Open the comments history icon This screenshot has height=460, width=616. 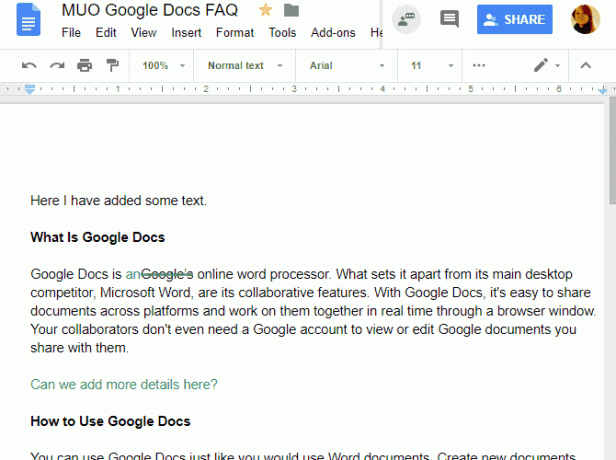pyautogui.click(x=449, y=19)
